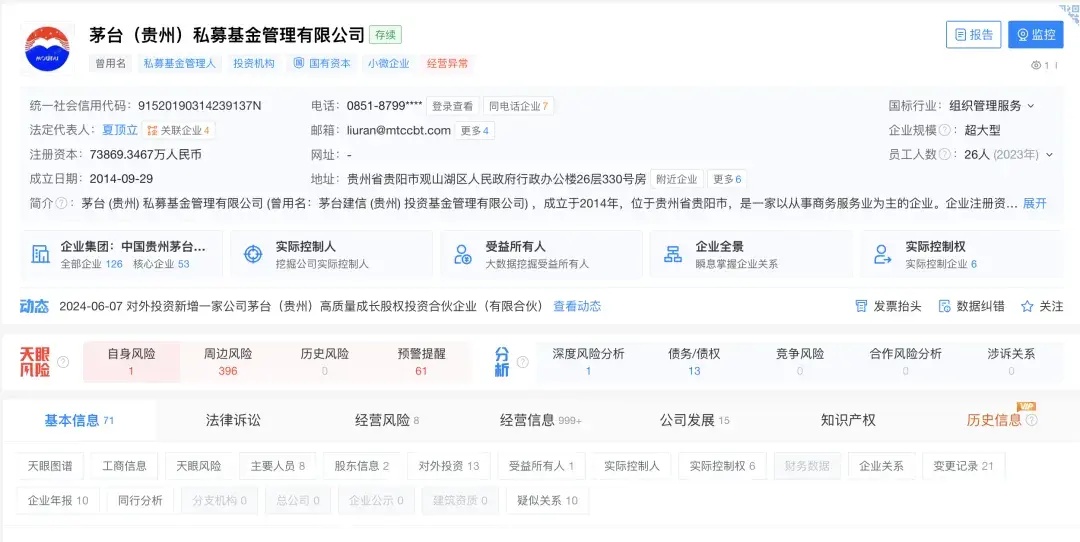Image resolution: width=1080 pixels, height=542 pixels.
Task: Click the 数据纠错 correction icon
Action: coord(944,306)
